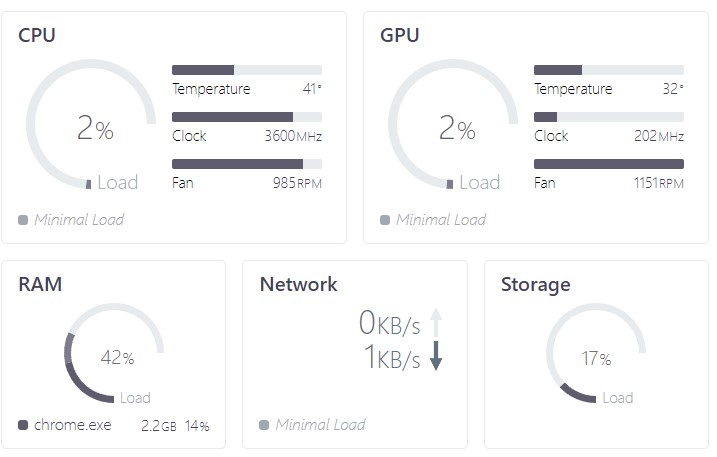The image size is (717, 457).
Task: Click the Storage panel title
Action: pos(535,284)
